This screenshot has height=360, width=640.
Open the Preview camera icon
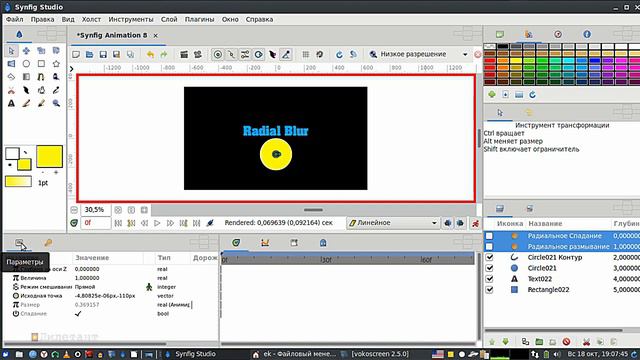pos(198,54)
